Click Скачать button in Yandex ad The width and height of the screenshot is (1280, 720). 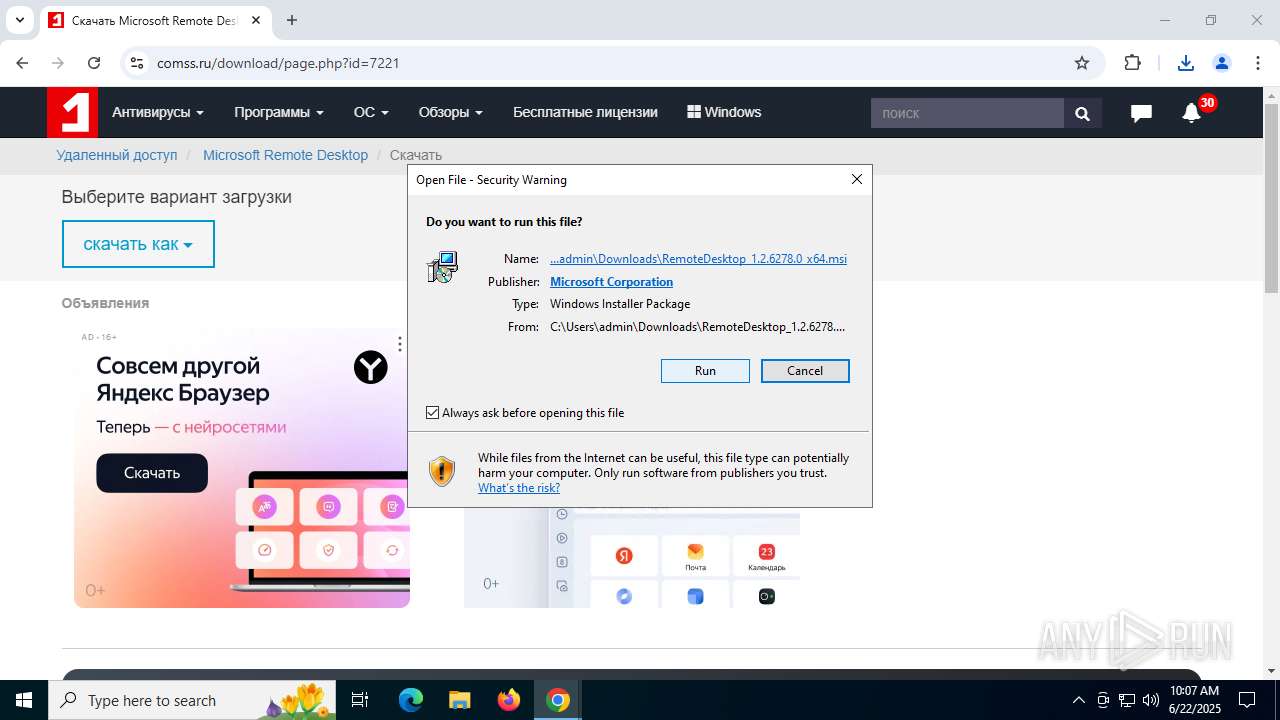(152, 473)
